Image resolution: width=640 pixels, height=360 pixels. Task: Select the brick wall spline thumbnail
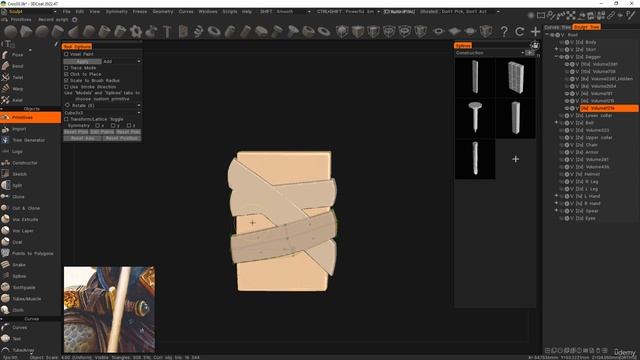516,78
